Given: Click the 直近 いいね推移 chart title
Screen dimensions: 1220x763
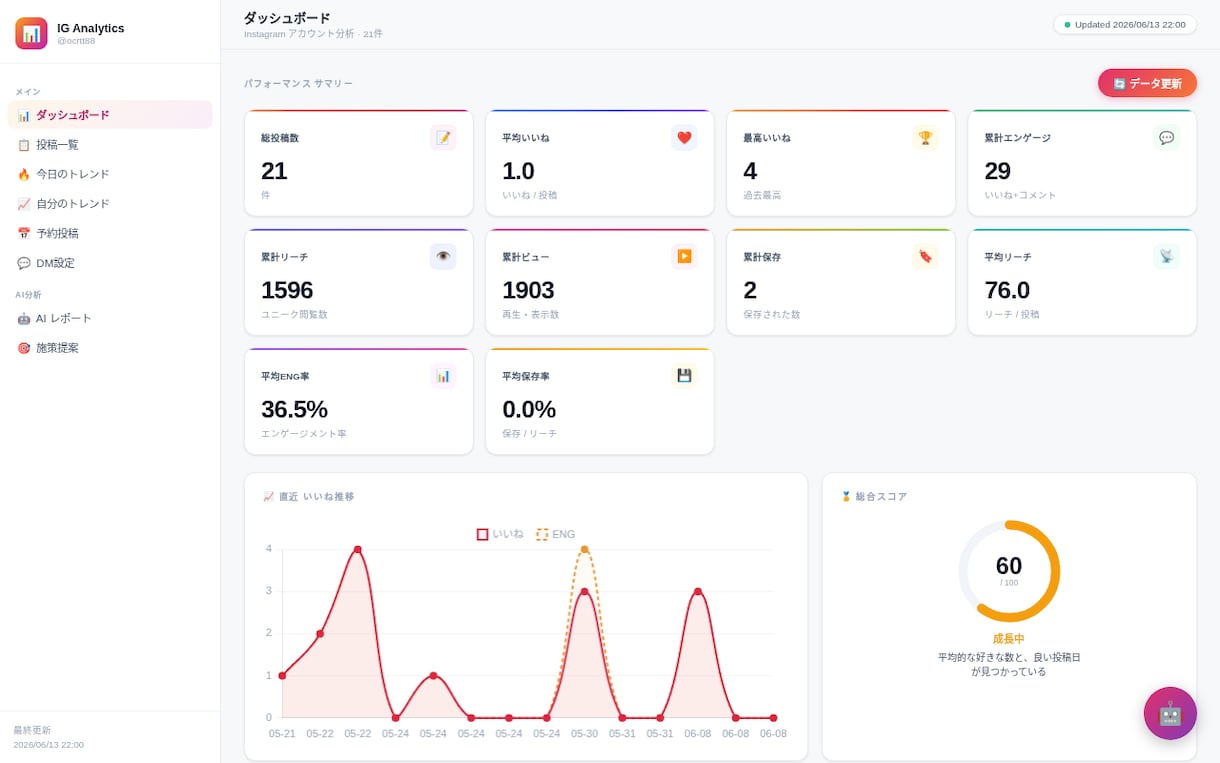Looking at the screenshot, I should 309,497.
